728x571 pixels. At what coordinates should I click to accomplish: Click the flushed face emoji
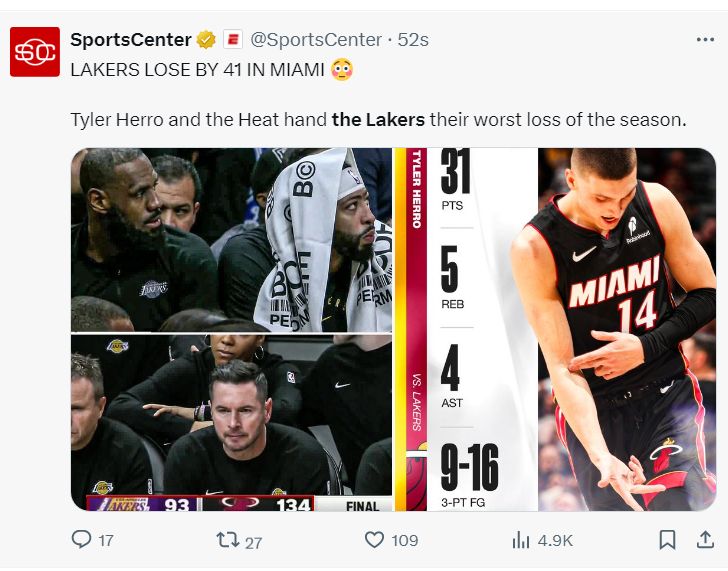click(340, 70)
